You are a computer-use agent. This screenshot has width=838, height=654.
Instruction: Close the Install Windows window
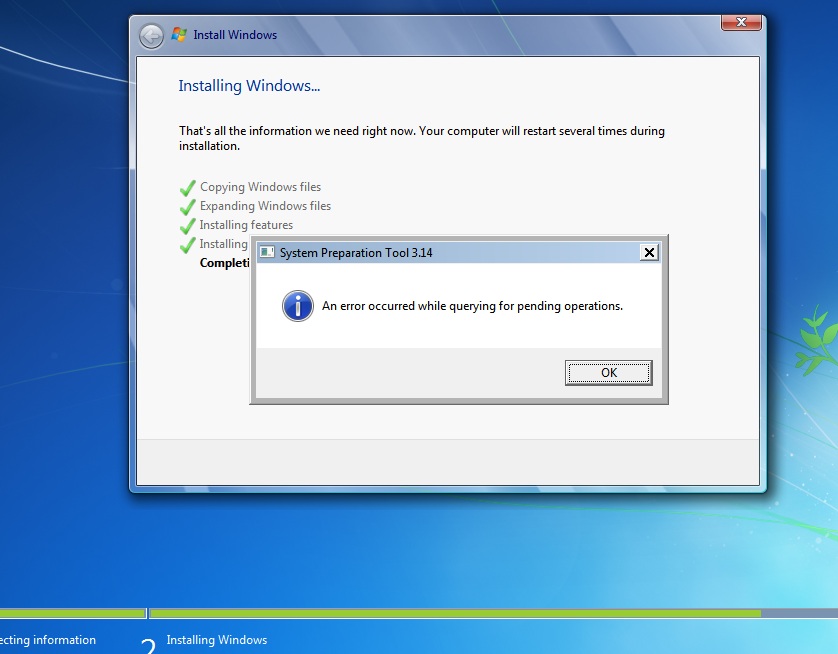(x=741, y=22)
